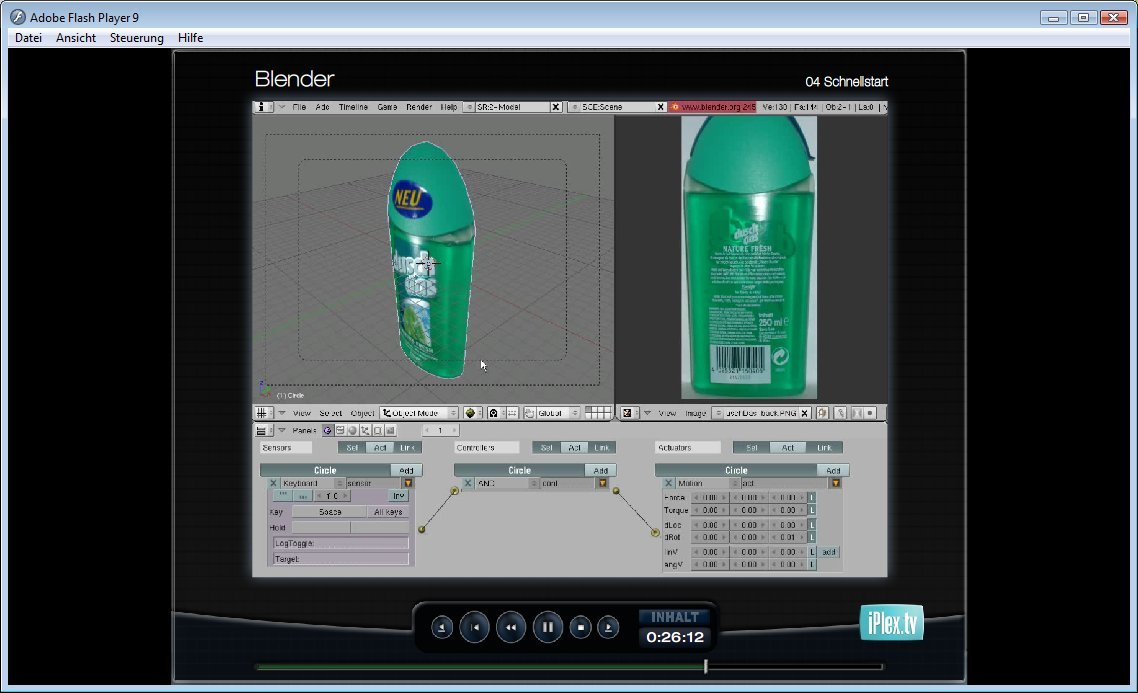The height and width of the screenshot is (693, 1138).
Task: Open the image editor Image menu
Action: tap(695, 413)
